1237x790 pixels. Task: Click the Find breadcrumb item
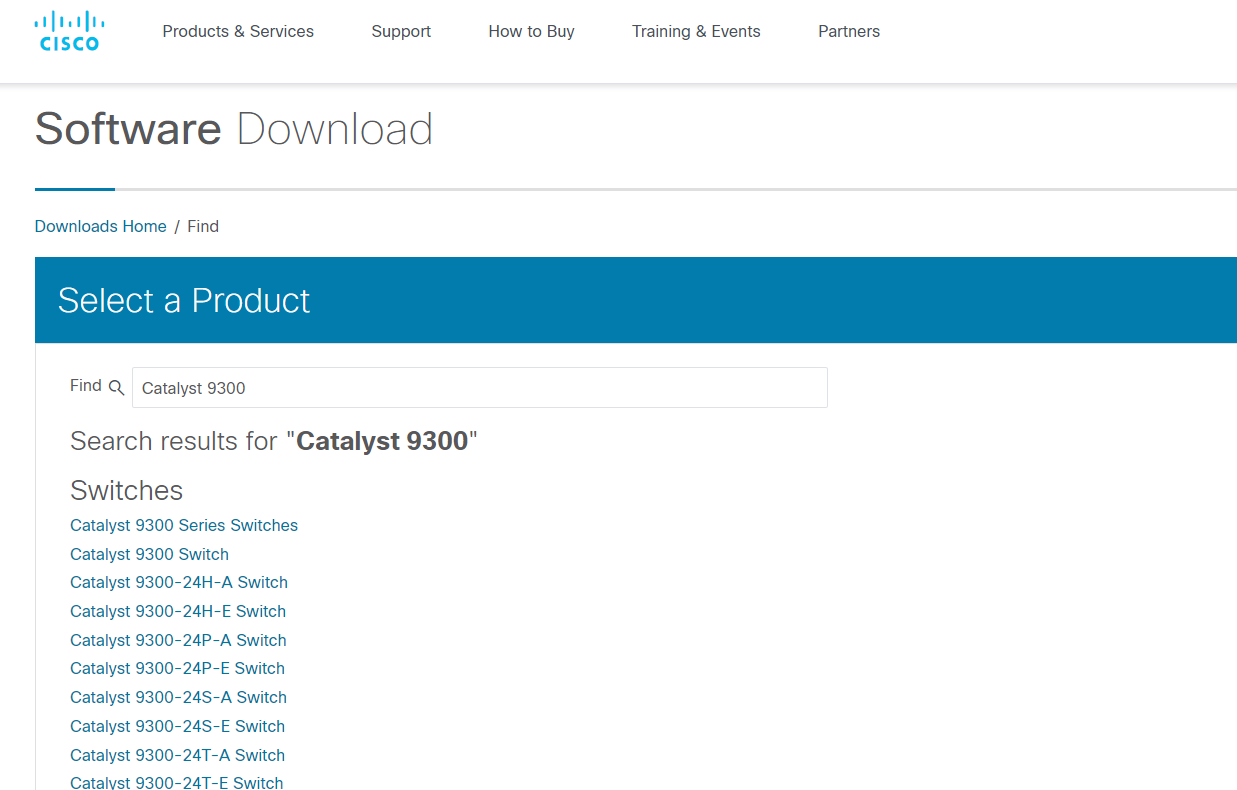point(203,226)
